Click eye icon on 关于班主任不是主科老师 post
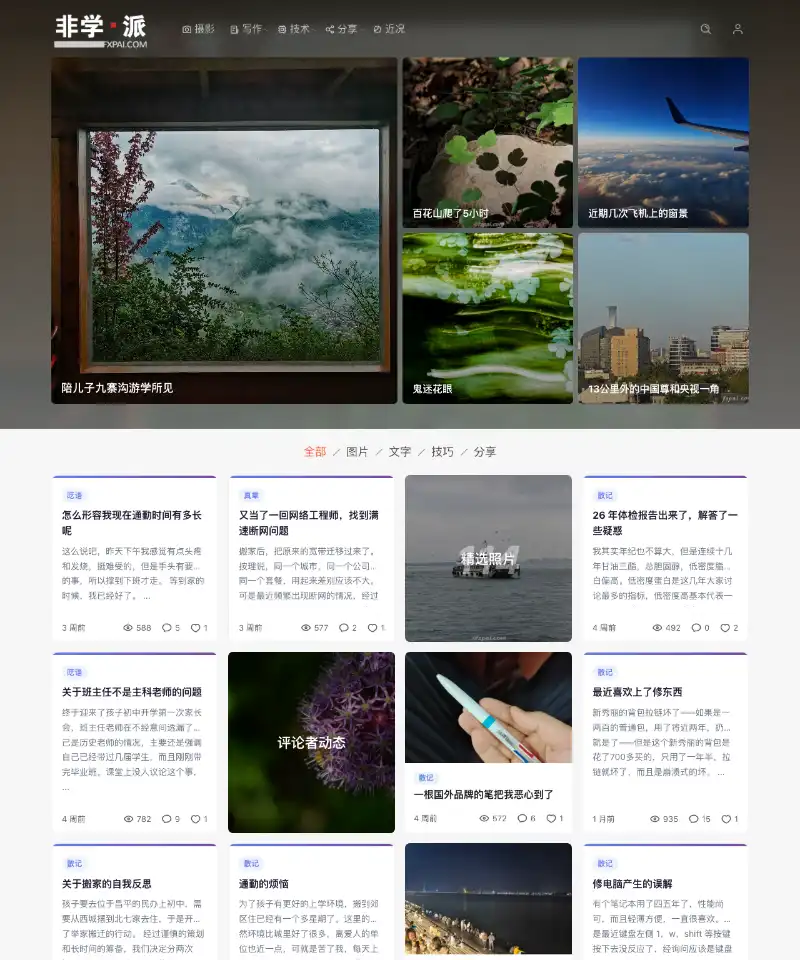 (x=129, y=819)
